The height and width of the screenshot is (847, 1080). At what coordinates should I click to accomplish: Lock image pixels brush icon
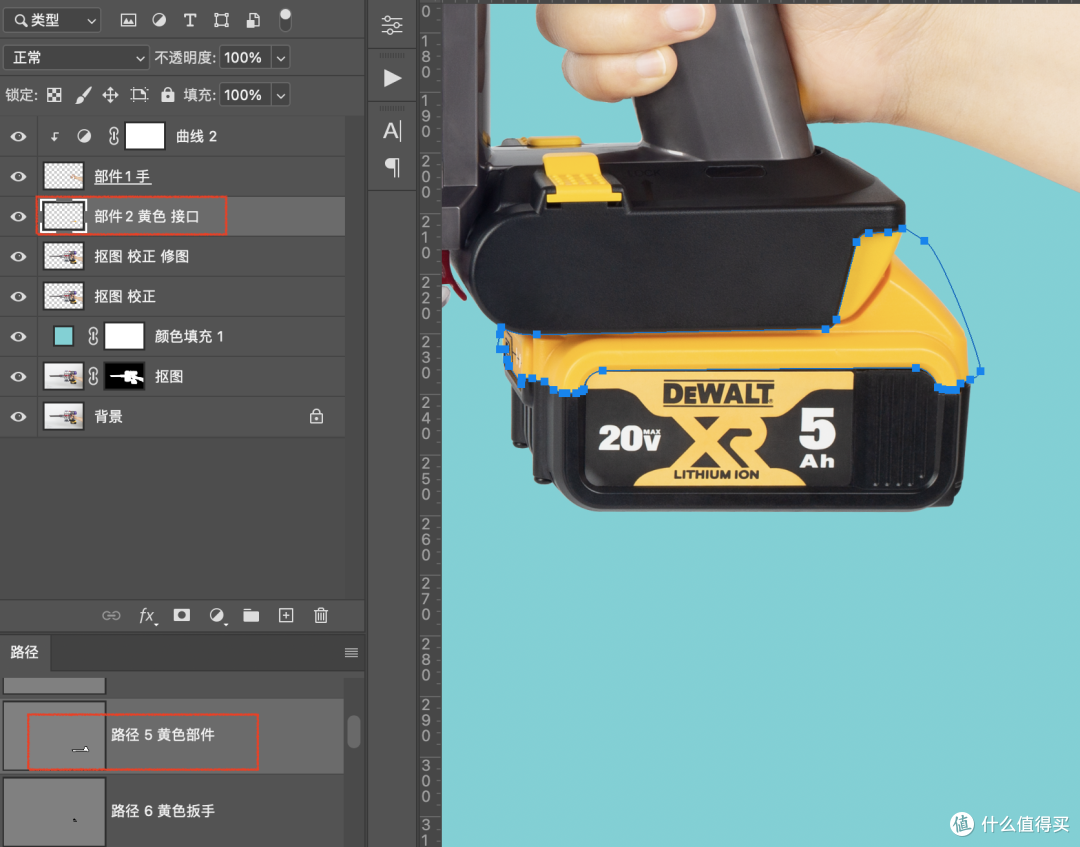(83, 95)
